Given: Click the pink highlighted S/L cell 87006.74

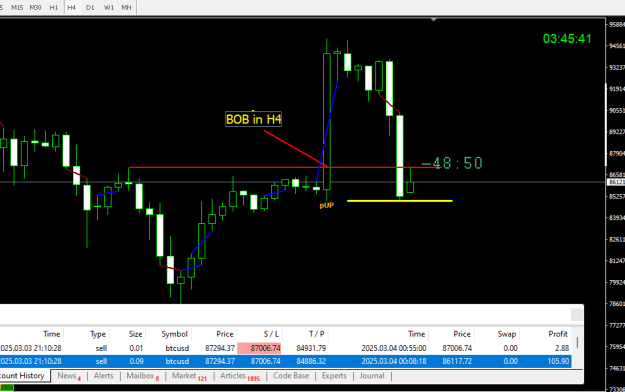Looking at the screenshot, I should [x=259, y=348].
